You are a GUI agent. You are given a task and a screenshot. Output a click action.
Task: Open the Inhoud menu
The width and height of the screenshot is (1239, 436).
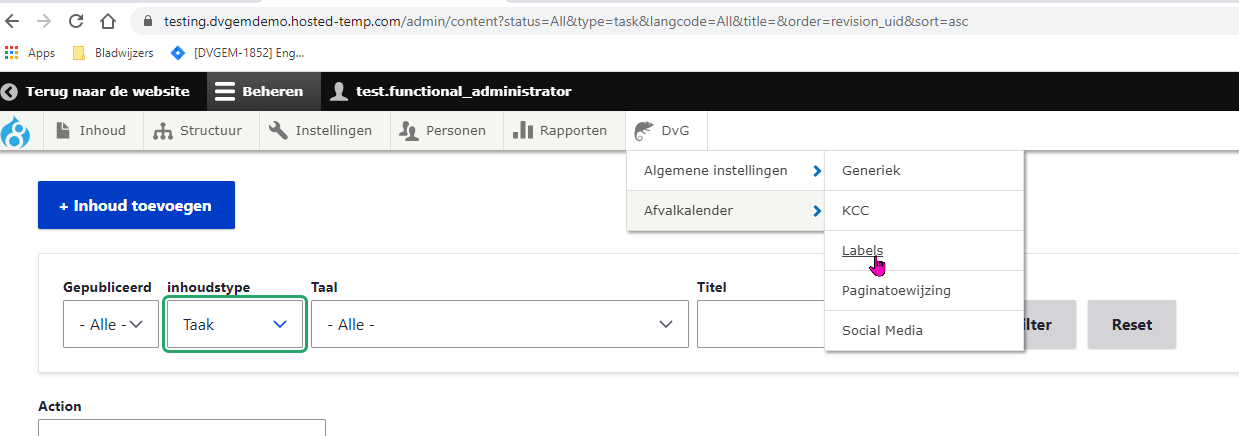91,131
